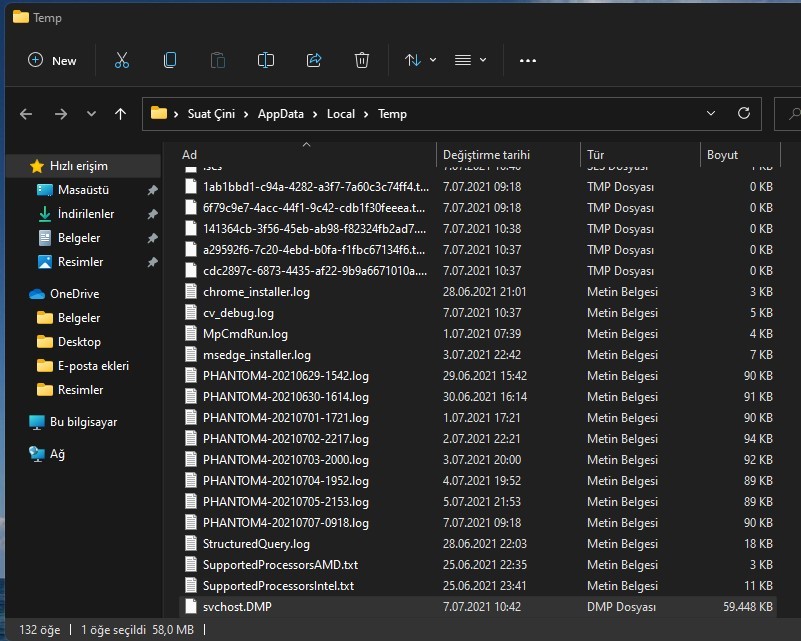801x641 pixels.
Task: Click the Copy icon in toolbar
Action: pyautogui.click(x=170, y=60)
